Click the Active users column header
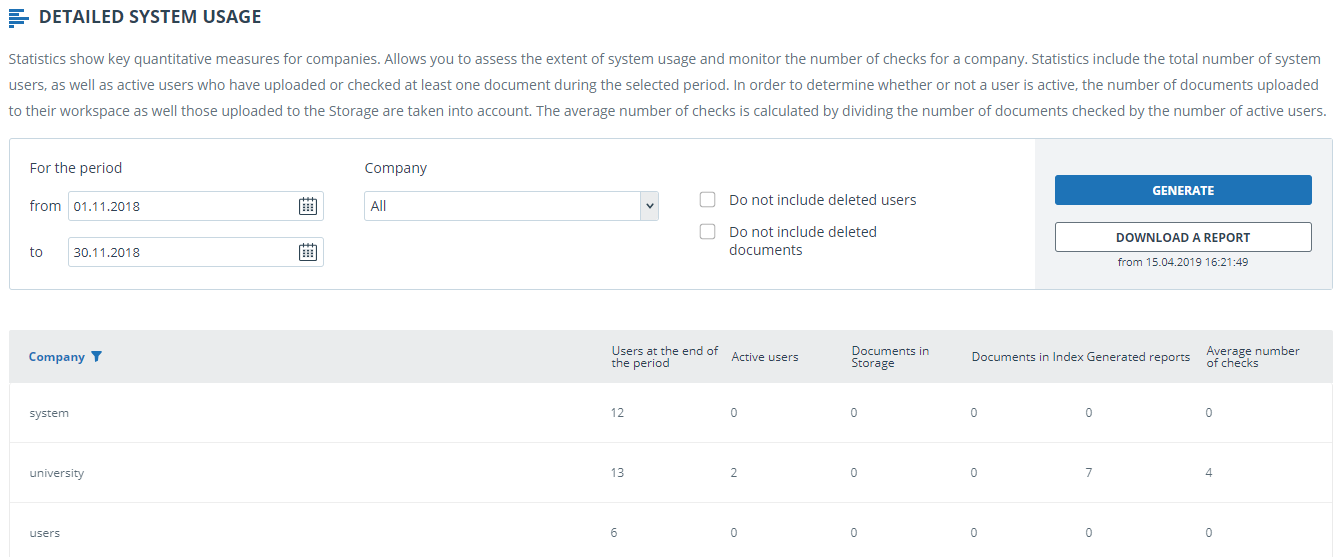This screenshot has height=557, width=1343. coord(765,357)
